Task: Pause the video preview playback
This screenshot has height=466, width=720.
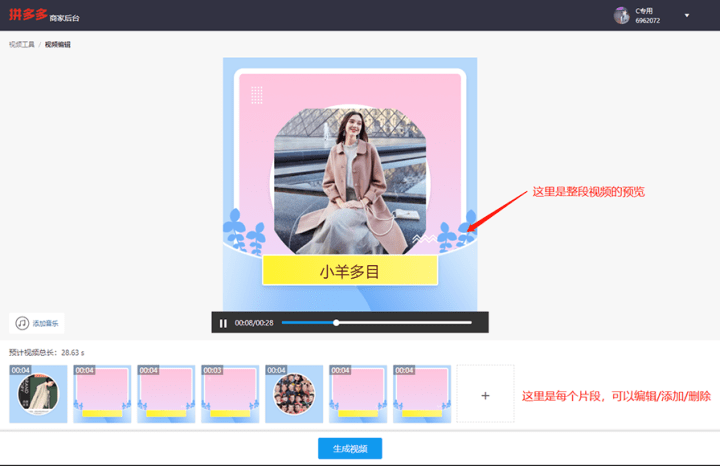Action: [223, 323]
